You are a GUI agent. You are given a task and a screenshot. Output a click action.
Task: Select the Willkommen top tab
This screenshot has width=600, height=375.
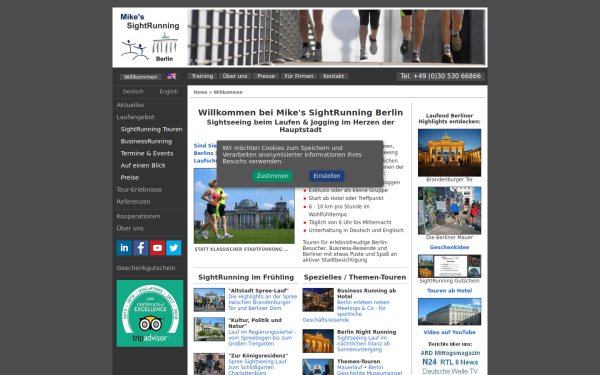pos(140,77)
